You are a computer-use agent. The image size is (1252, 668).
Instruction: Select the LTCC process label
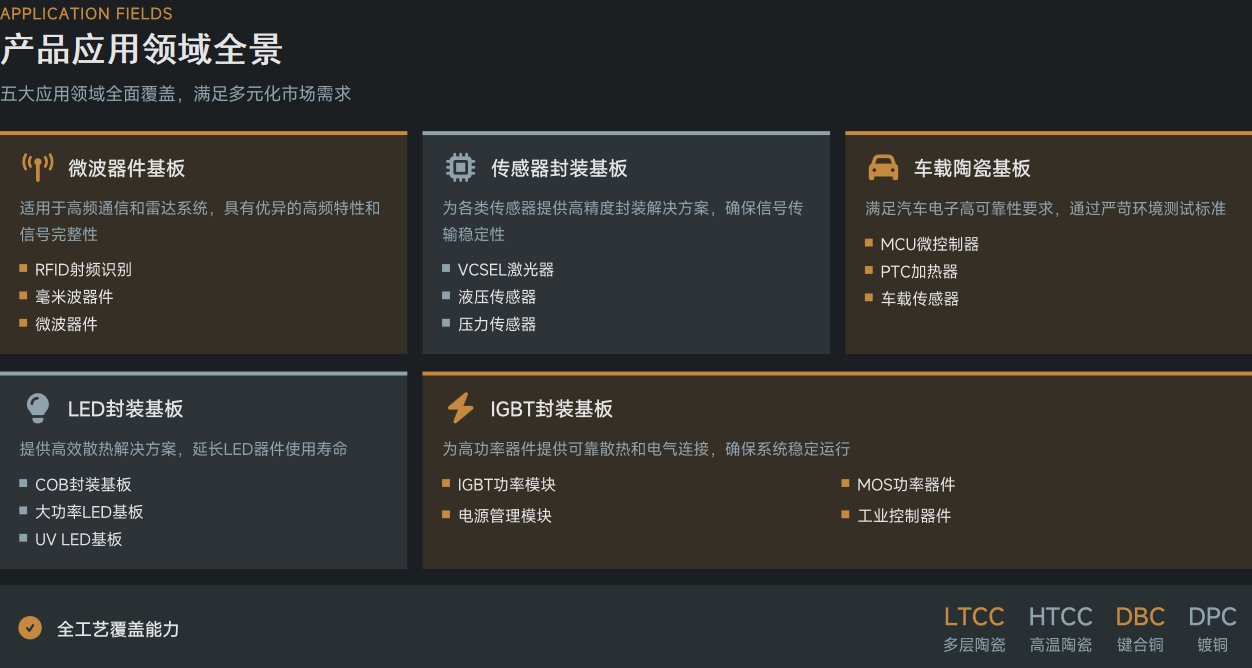pyautogui.click(x=974, y=617)
